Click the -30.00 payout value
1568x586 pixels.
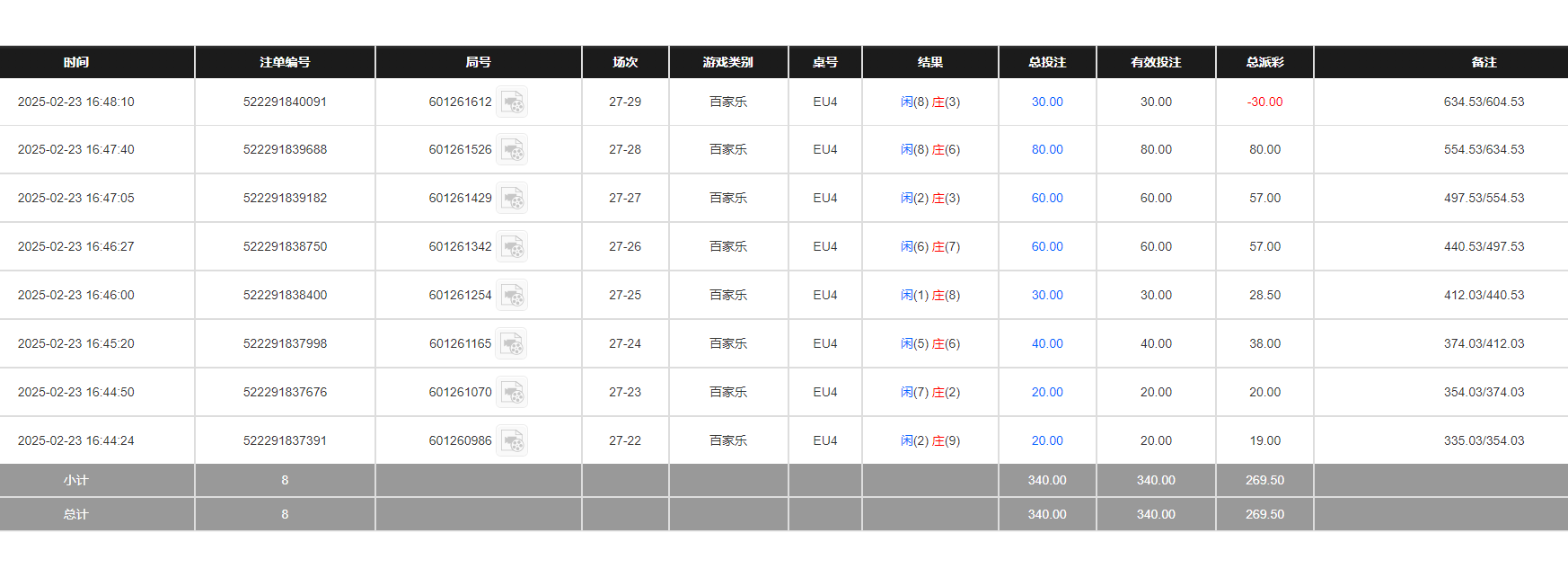(1264, 102)
